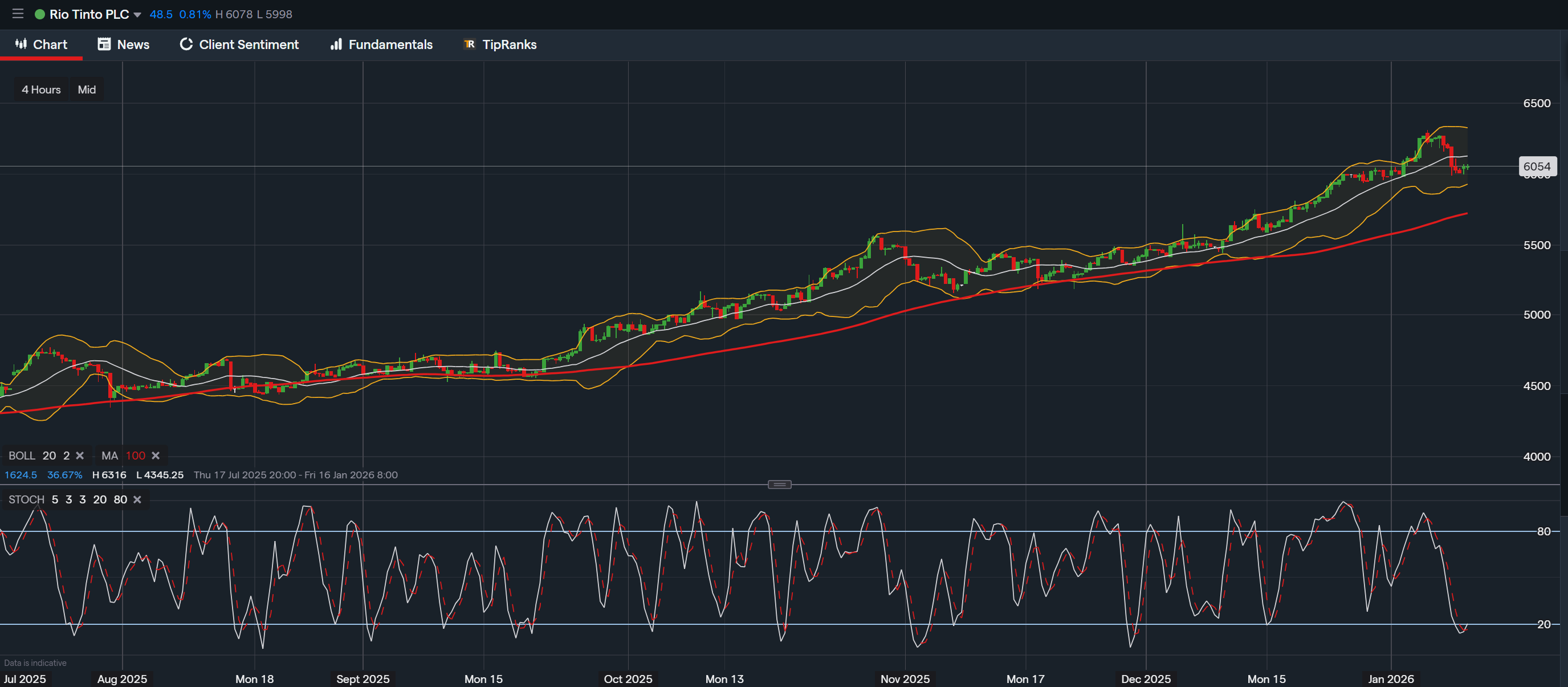Open the hamburger navigation menu
Image resolution: width=1568 pixels, height=687 pixels.
point(17,14)
